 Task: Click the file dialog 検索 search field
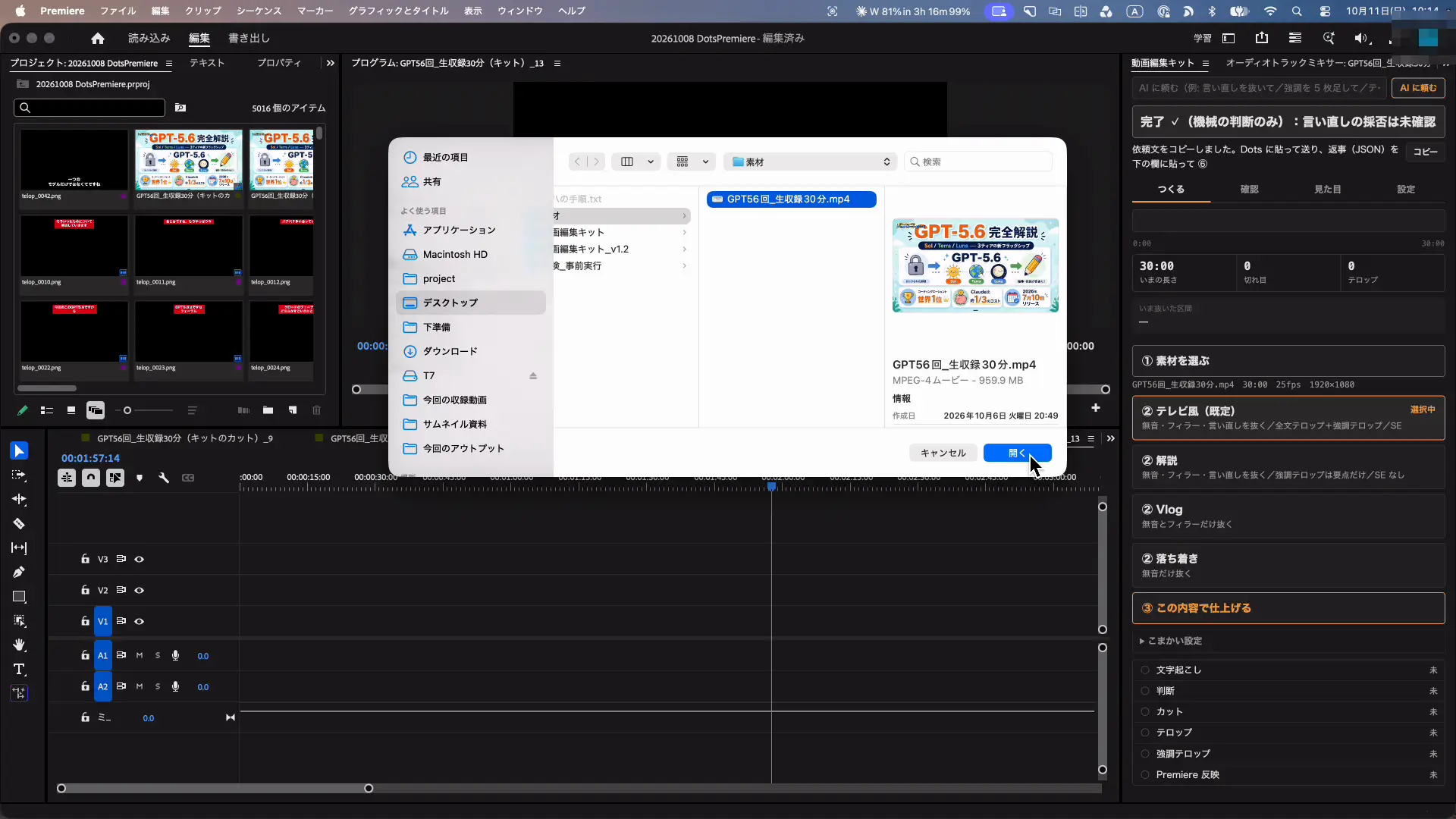click(x=978, y=162)
